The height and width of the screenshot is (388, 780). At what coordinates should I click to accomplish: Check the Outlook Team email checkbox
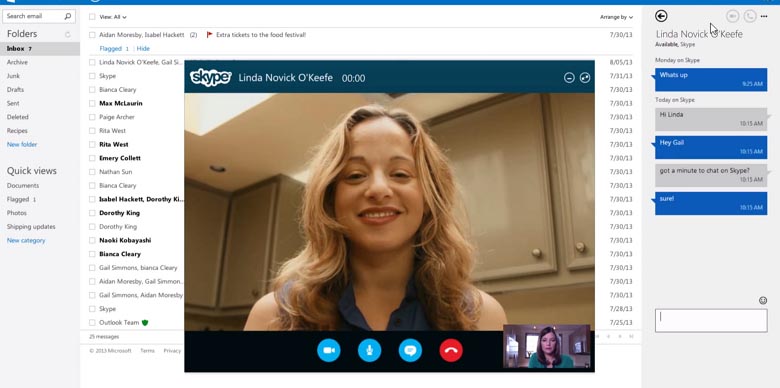click(x=92, y=322)
